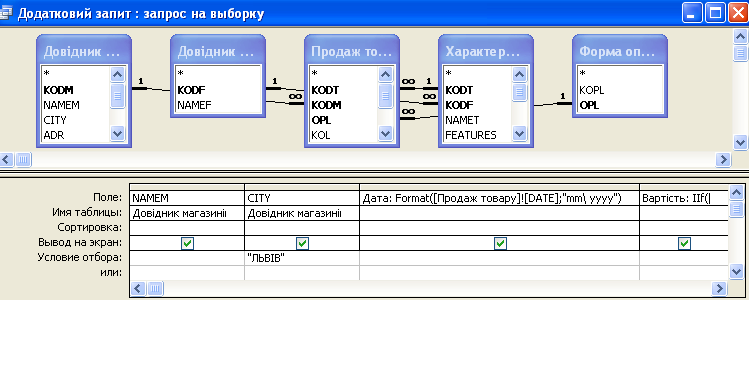Click the query window title bar icon
Image resolution: width=749 pixels, height=384 pixels.
(6, 13)
